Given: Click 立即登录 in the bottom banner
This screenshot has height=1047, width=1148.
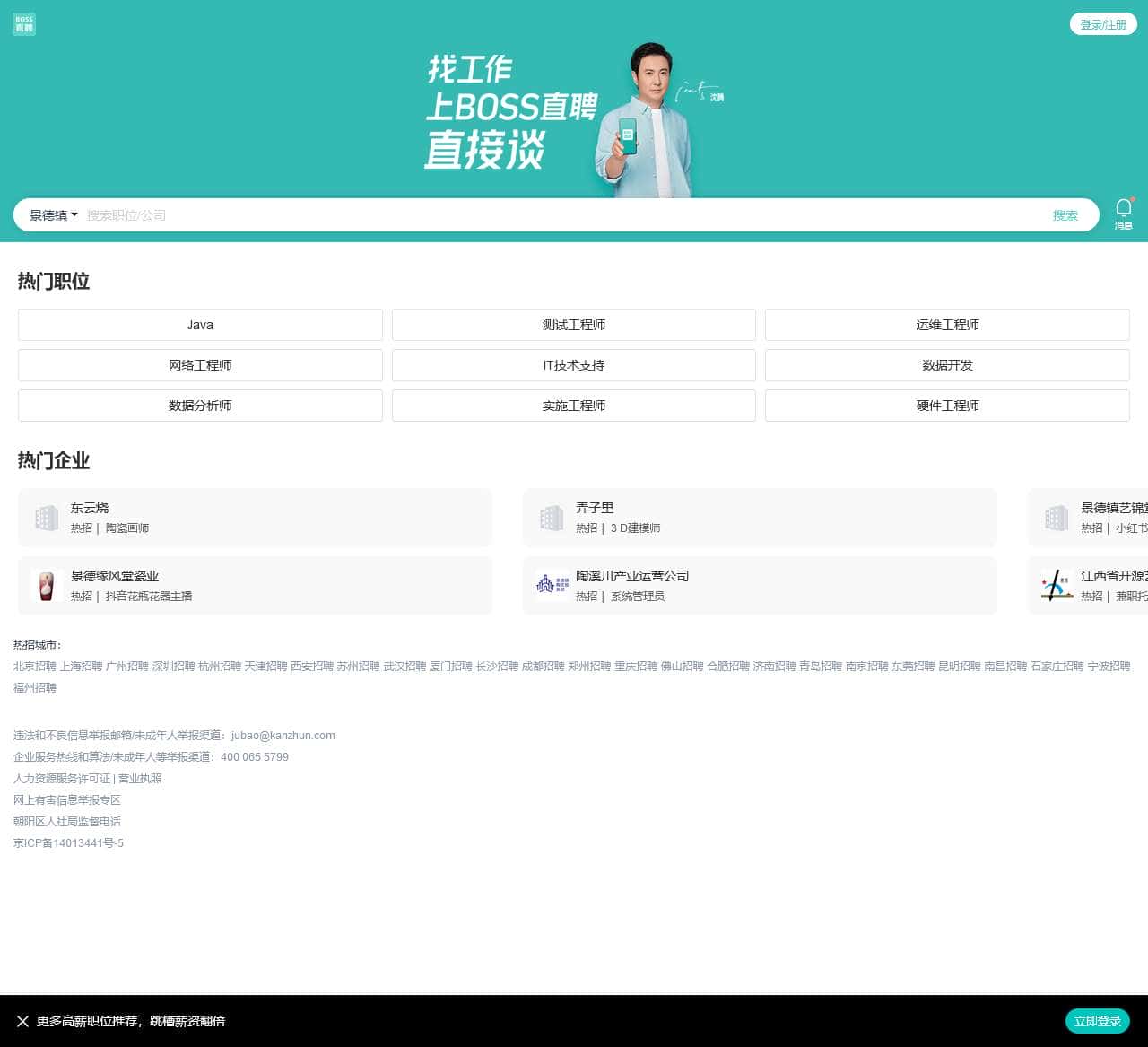Looking at the screenshot, I should tap(1098, 1021).
